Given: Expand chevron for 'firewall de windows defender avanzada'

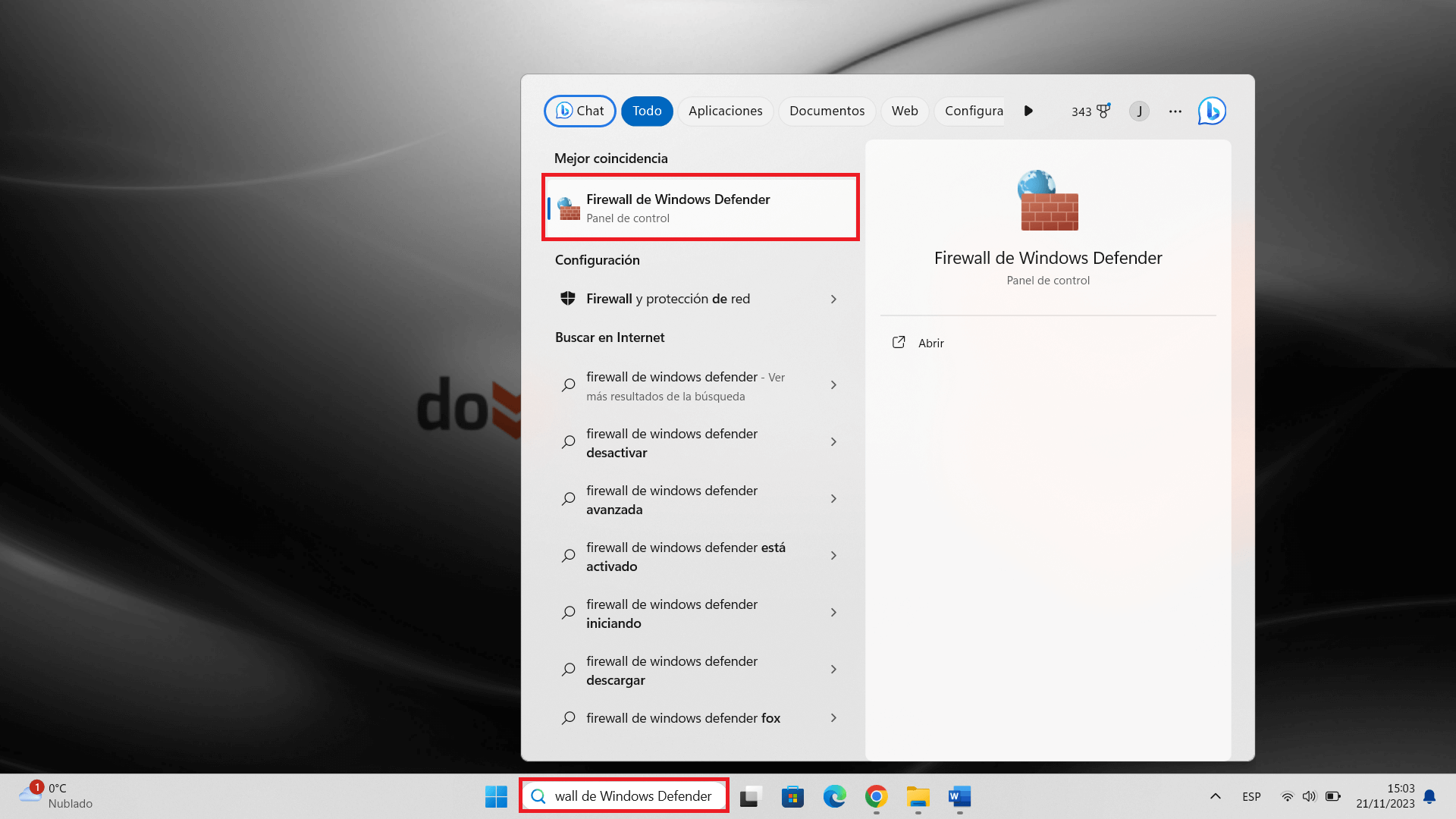Looking at the screenshot, I should pos(833,499).
